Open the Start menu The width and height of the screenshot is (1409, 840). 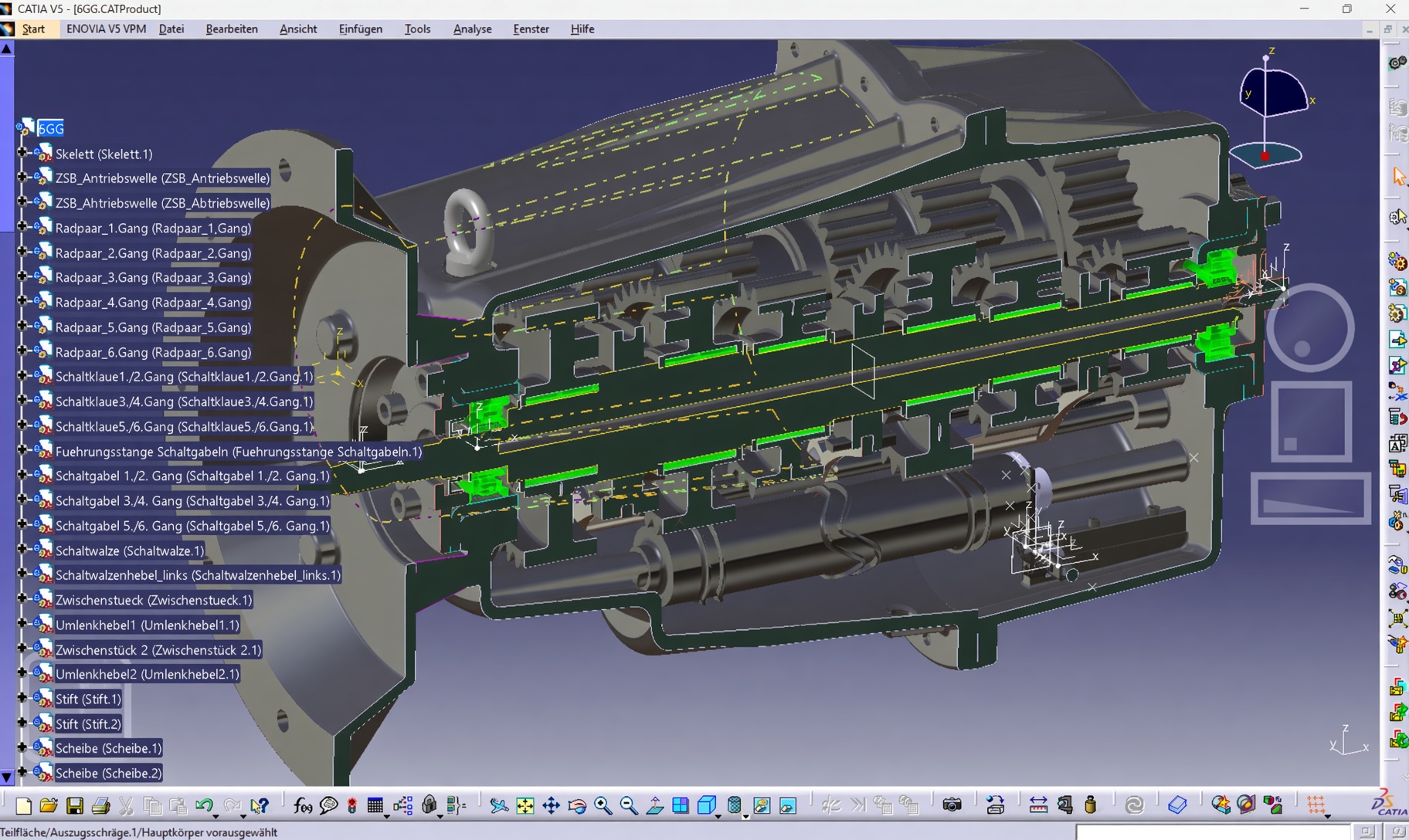(x=33, y=29)
